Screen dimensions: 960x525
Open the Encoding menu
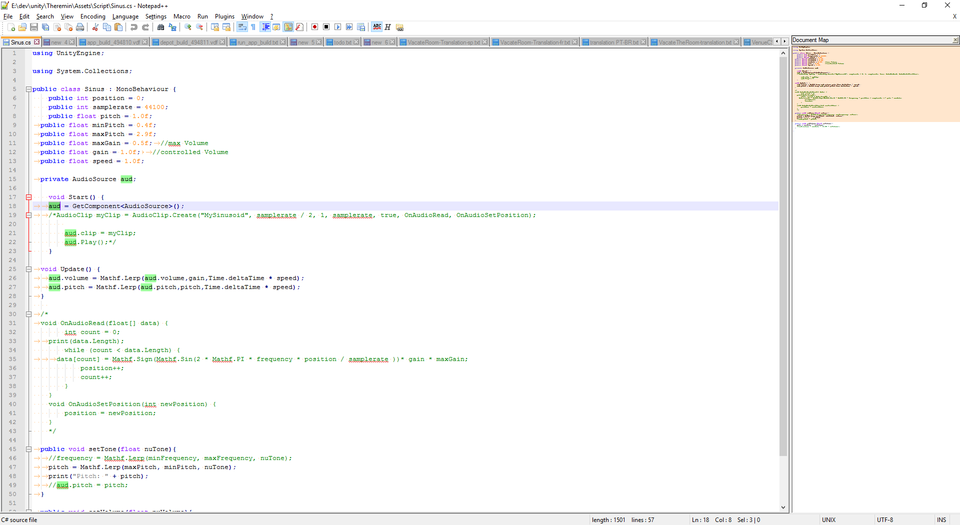[x=92, y=16]
